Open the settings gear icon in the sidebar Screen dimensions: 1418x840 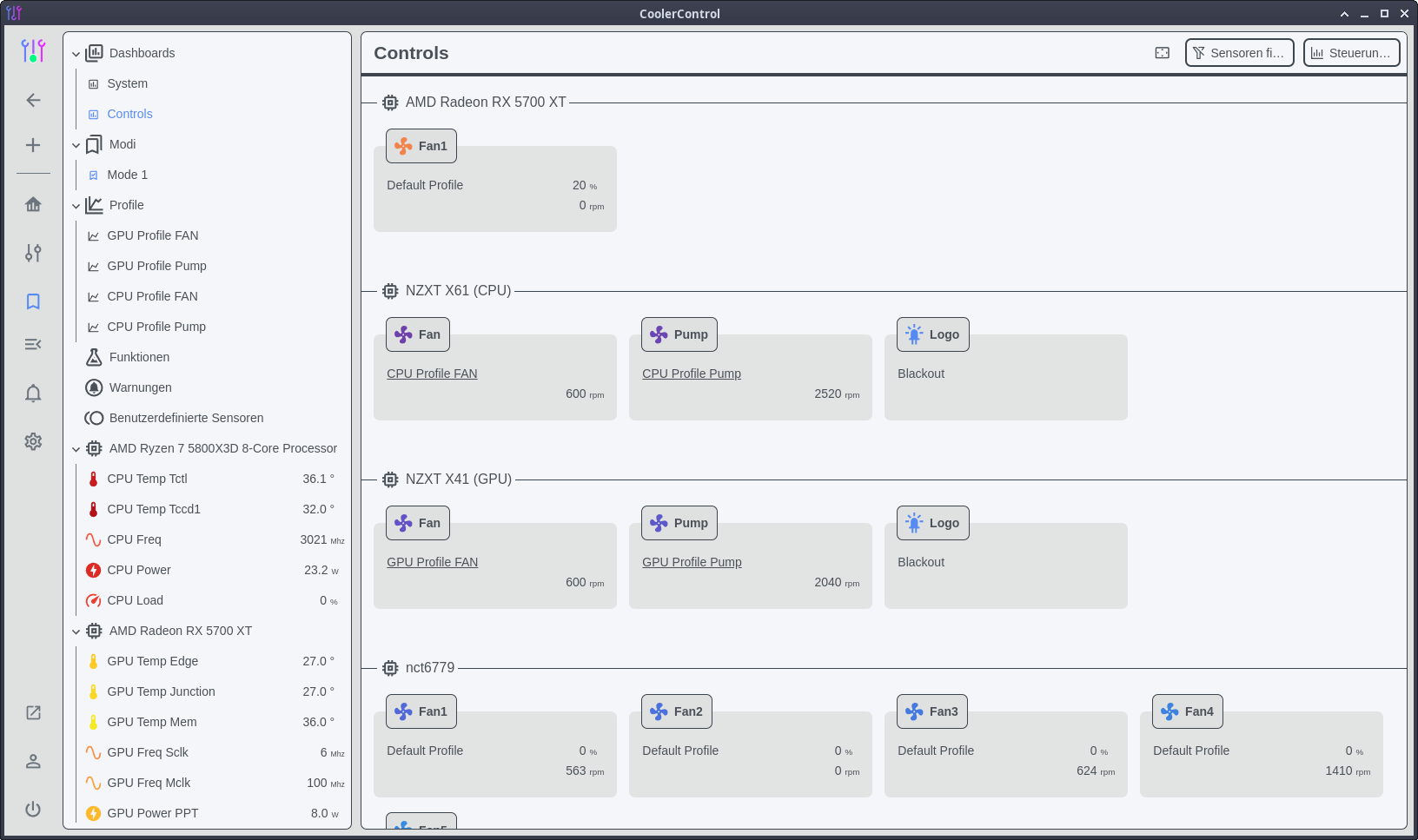(33, 441)
